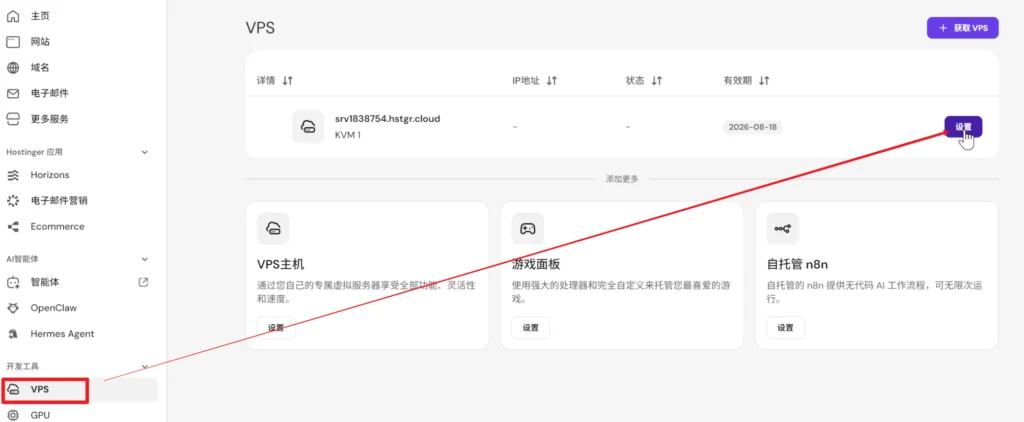Click the 更多服务 store icon
Viewport: 1024px width, 422px height.
[13, 120]
